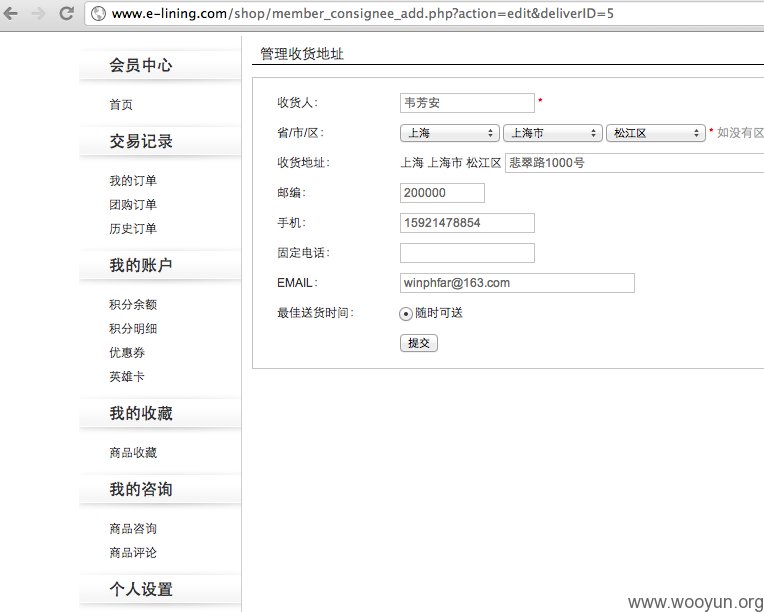764x612 pixels.
Task: Click the 提交 submit button
Action: pyautogui.click(x=419, y=343)
